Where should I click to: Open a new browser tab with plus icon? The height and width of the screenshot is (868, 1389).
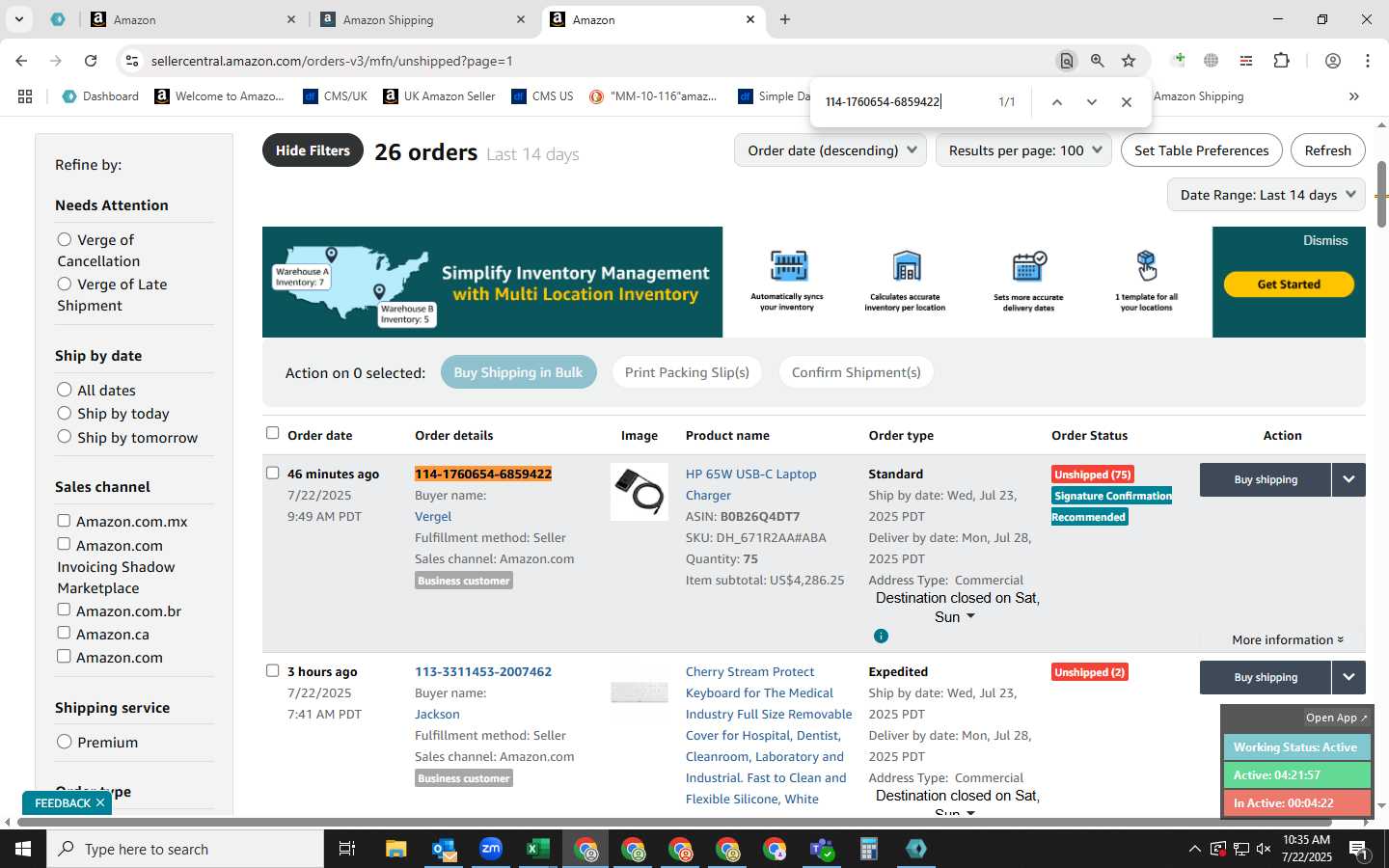[x=785, y=19]
